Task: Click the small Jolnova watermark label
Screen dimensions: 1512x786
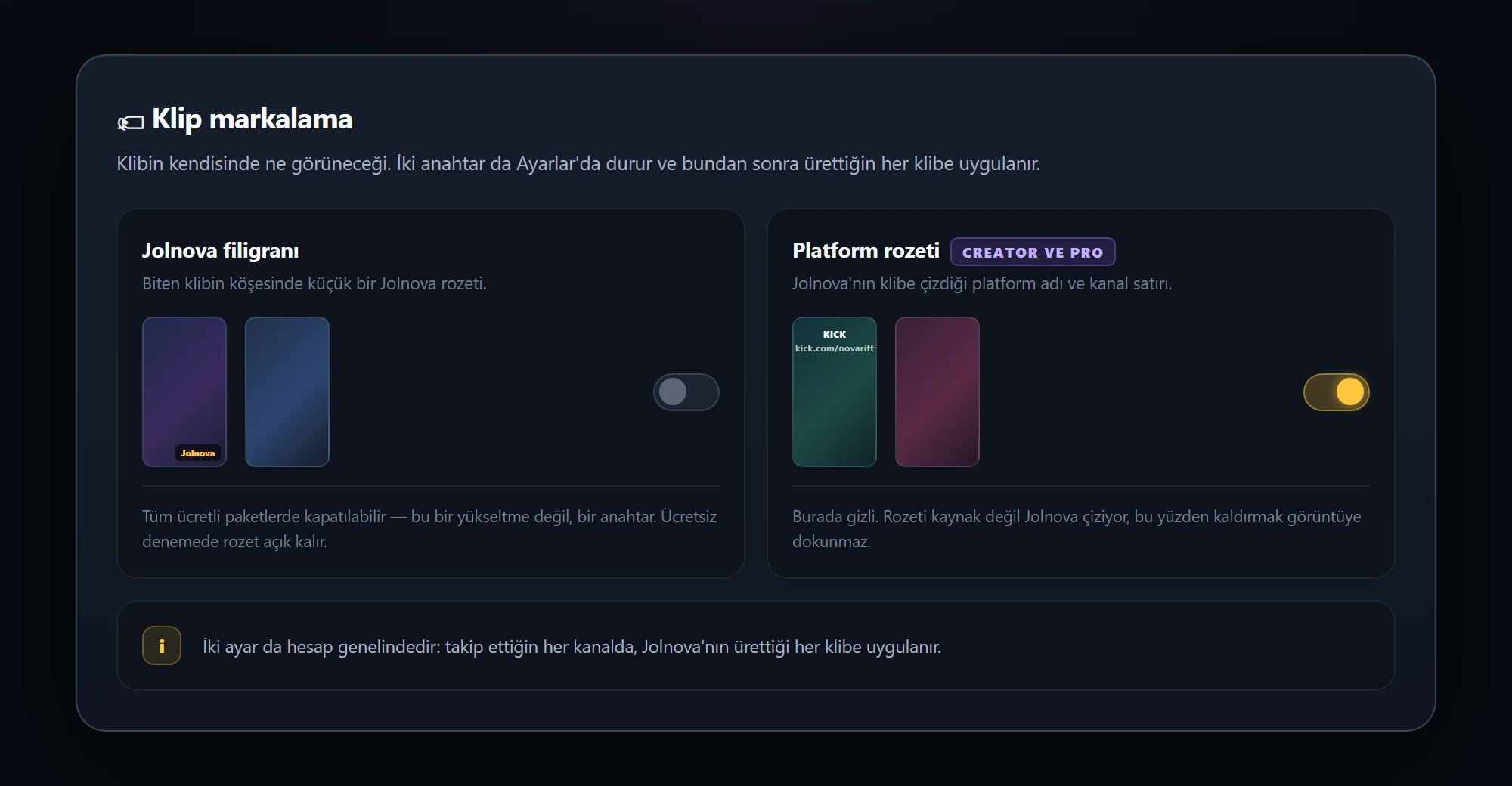Action: (198, 453)
